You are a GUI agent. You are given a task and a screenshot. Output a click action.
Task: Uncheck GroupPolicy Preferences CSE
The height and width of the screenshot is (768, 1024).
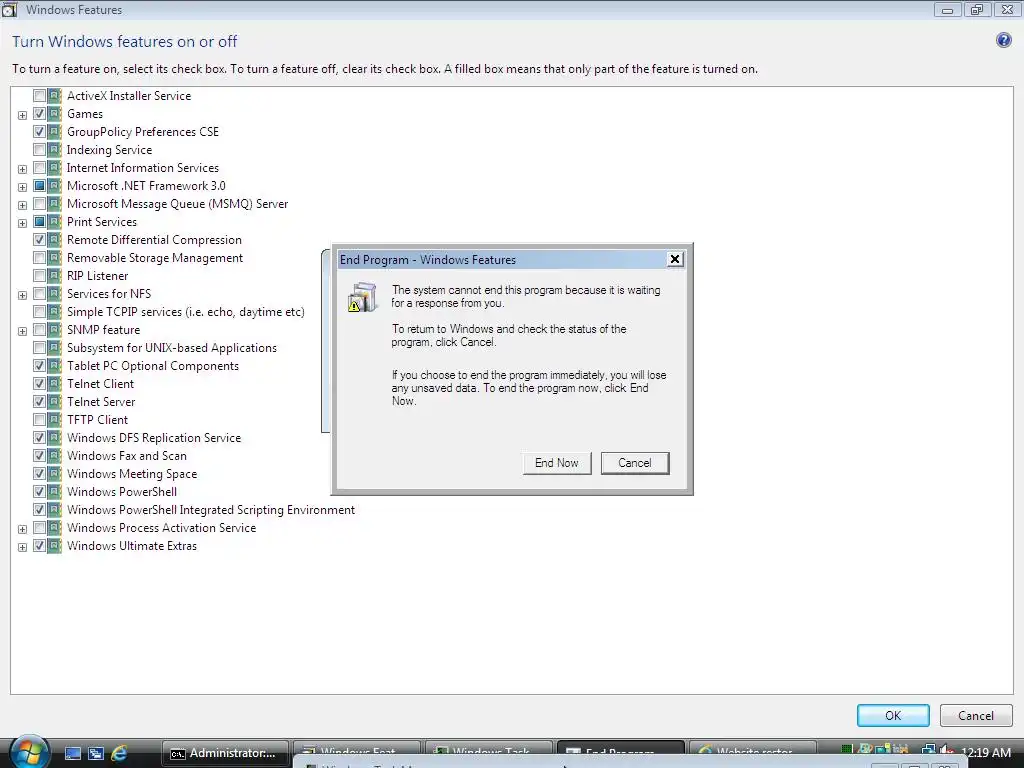coord(39,132)
